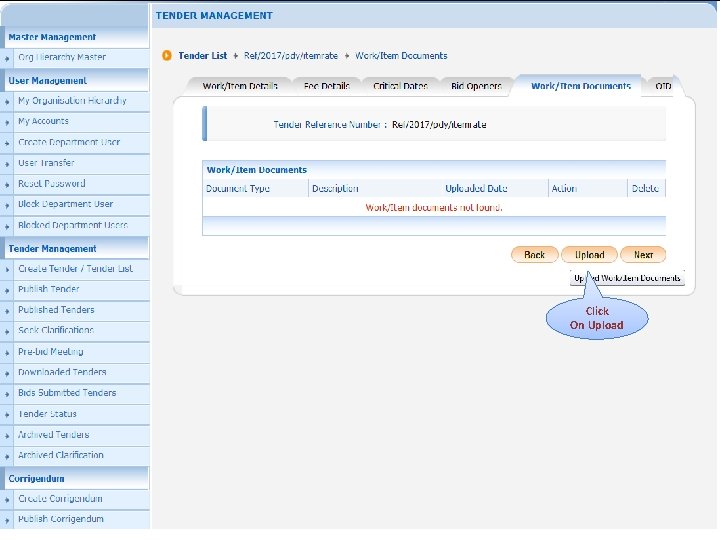Open the Critical Dates tab
Viewport: 720px width, 540px height.
pyautogui.click(x=400, y=86)
